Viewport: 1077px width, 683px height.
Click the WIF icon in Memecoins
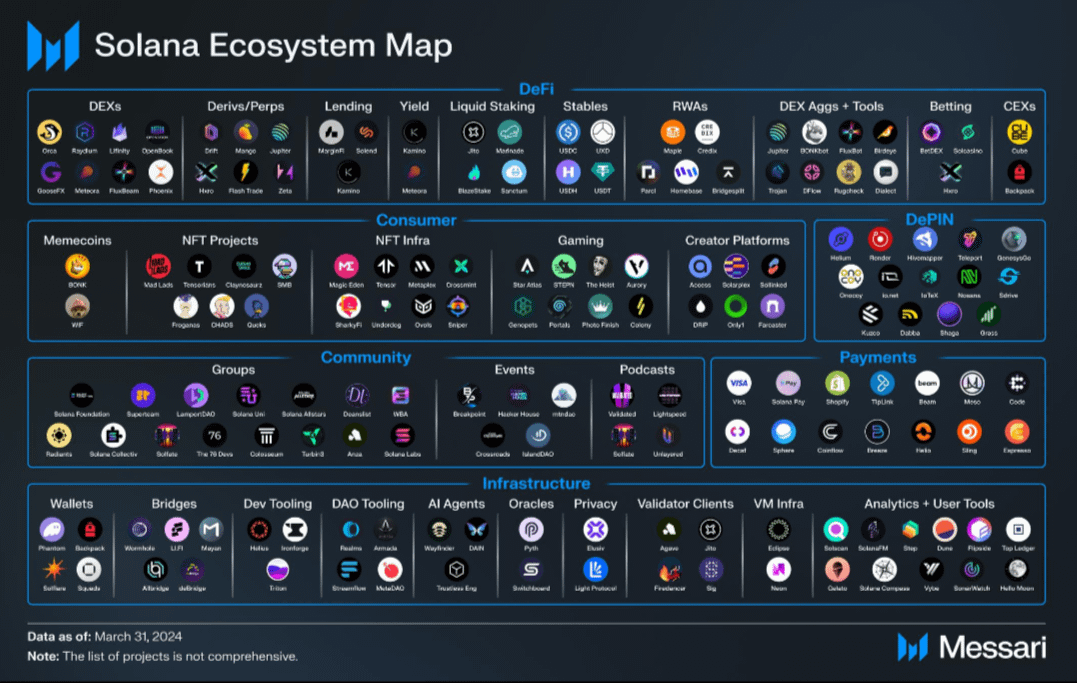point(77,306)
